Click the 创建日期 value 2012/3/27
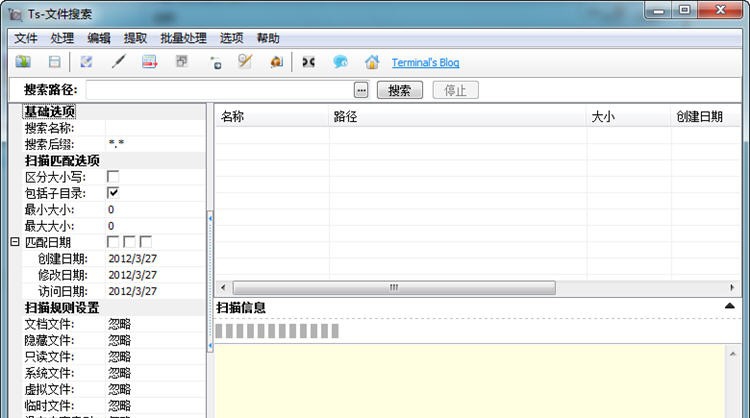 [x=155, y=259]
